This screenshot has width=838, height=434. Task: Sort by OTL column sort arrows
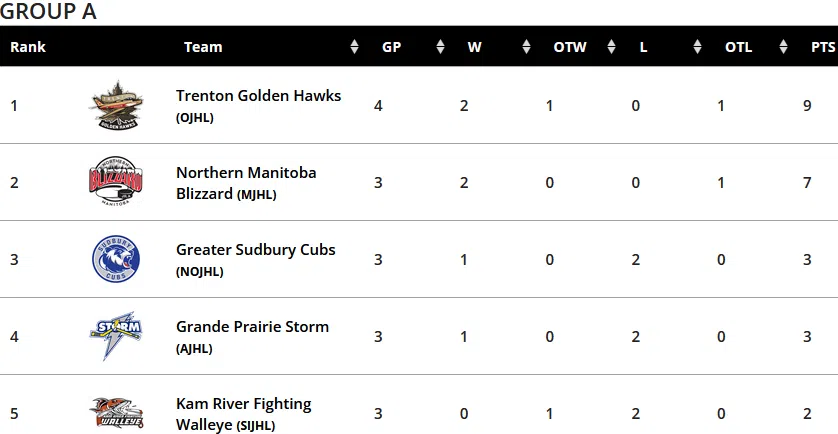pyautogui.click(x=783, y=47)
